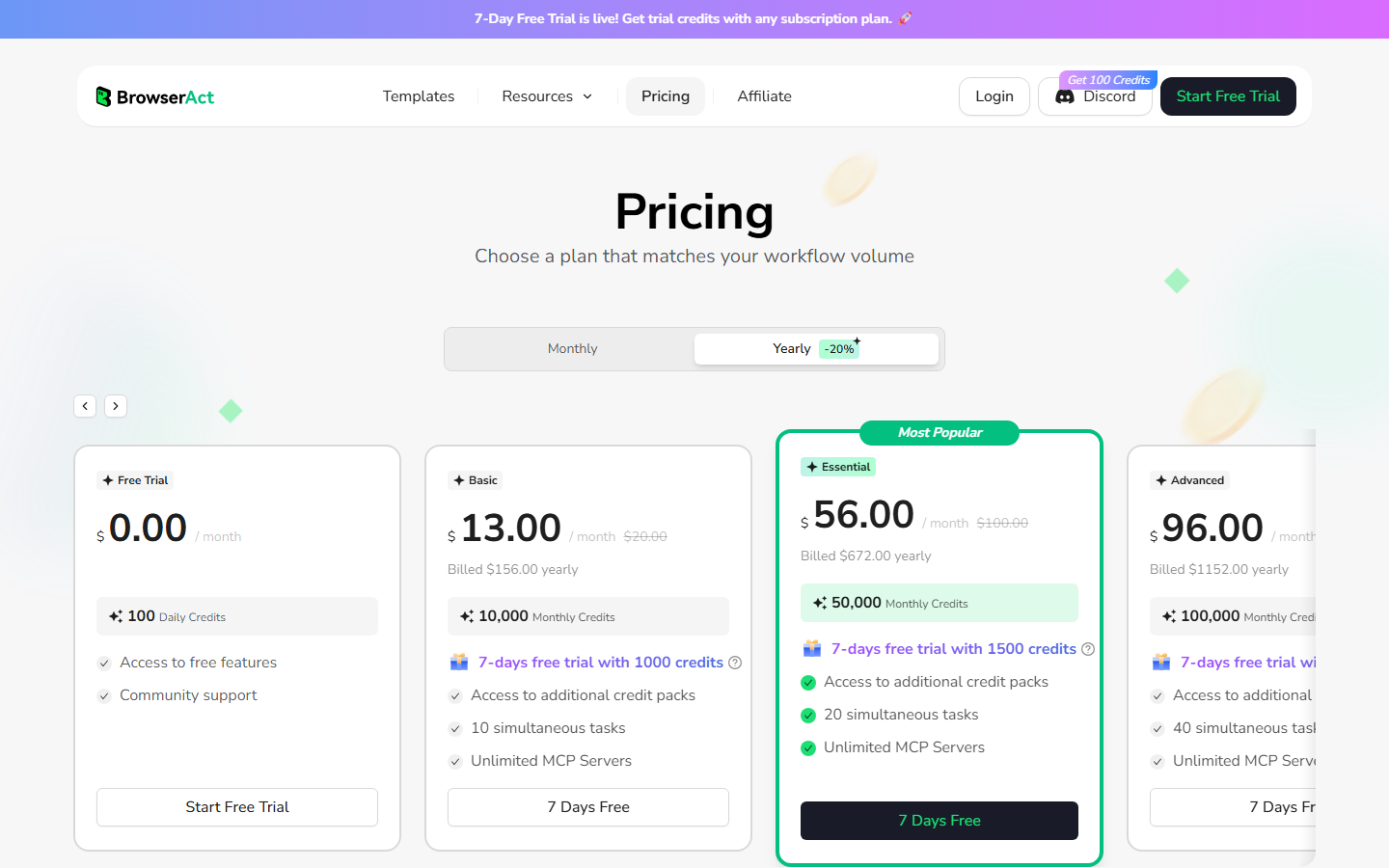This screenshot has height=868, width=1389.
Task: Click the gift icon next to Basic trial offer
Action: 459,662
